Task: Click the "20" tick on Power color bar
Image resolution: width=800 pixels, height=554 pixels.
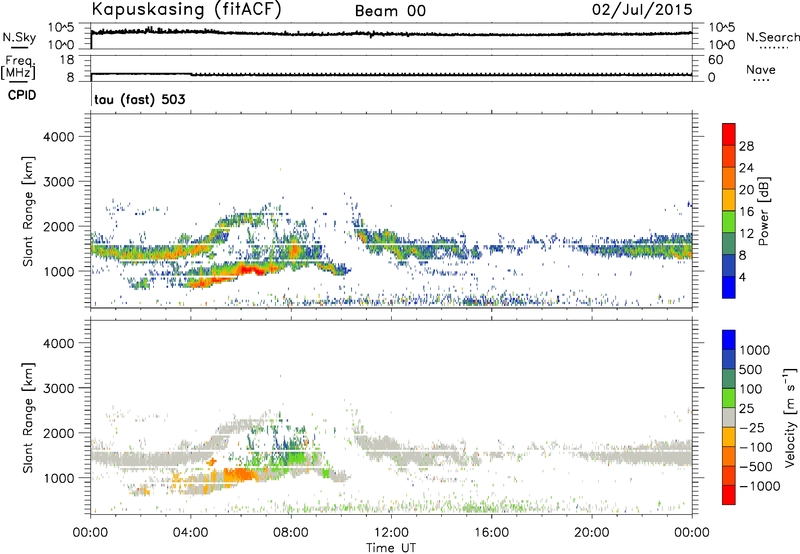Action: click(x=746, y=190)
